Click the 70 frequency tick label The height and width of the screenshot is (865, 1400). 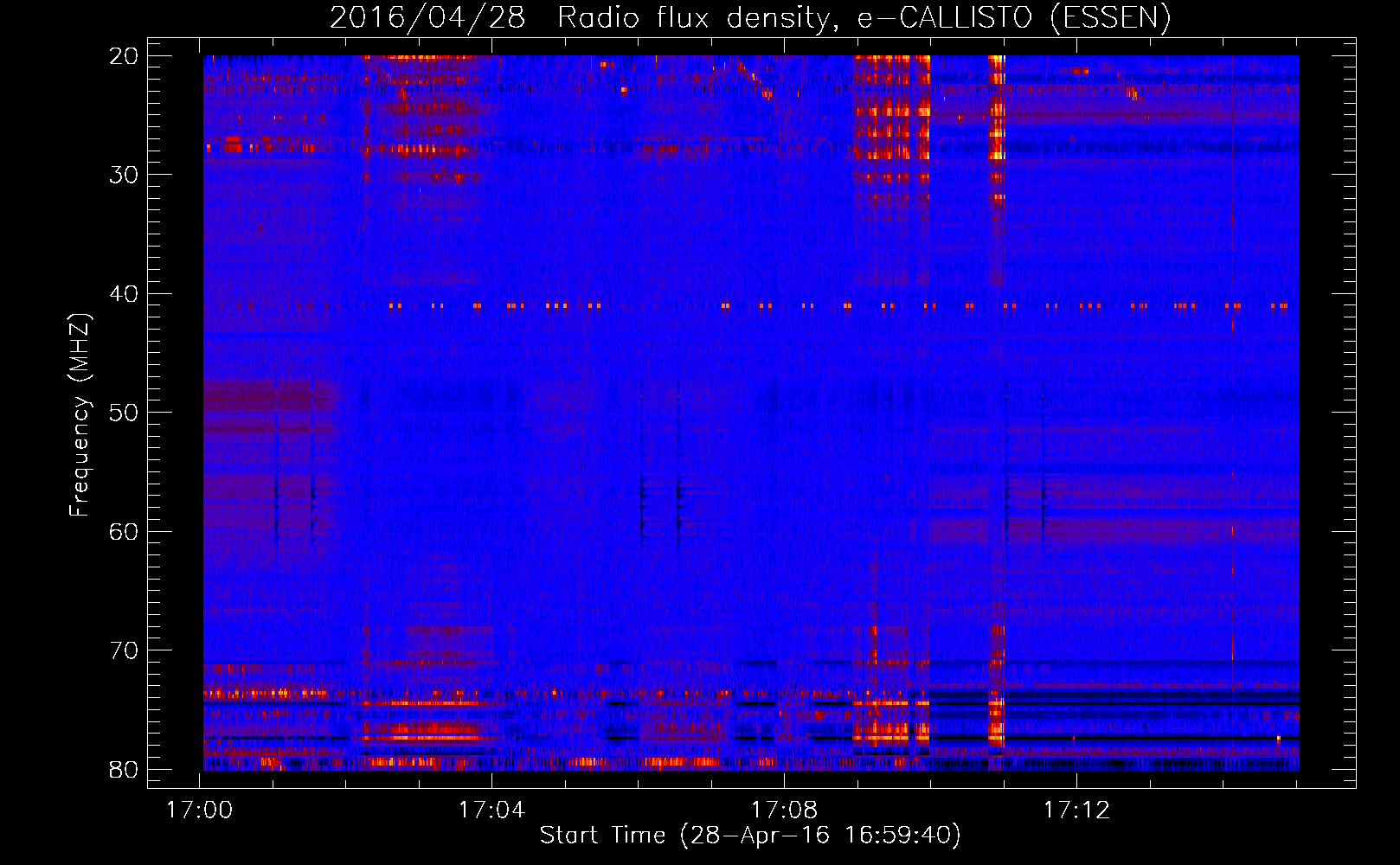pyautogui.click(x=125, y=650)
